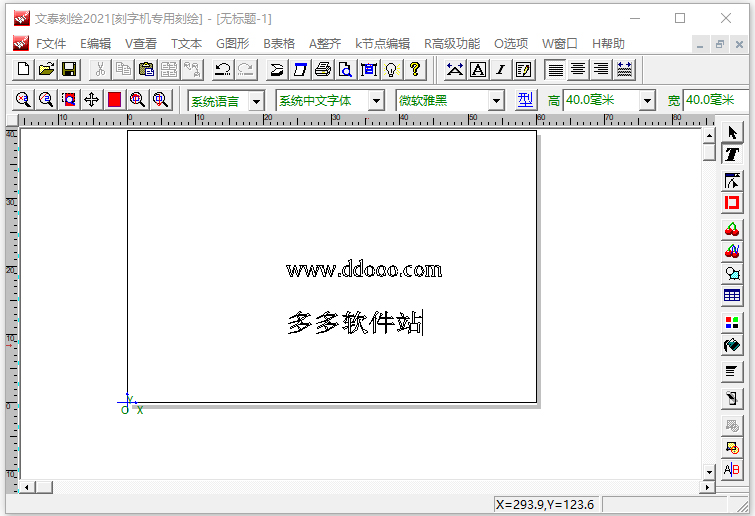Screen dimensions: 755x516
Task: Click the red square fill button in the zoom toolbar
Action: pyautogui.click(x=115, y=100)
